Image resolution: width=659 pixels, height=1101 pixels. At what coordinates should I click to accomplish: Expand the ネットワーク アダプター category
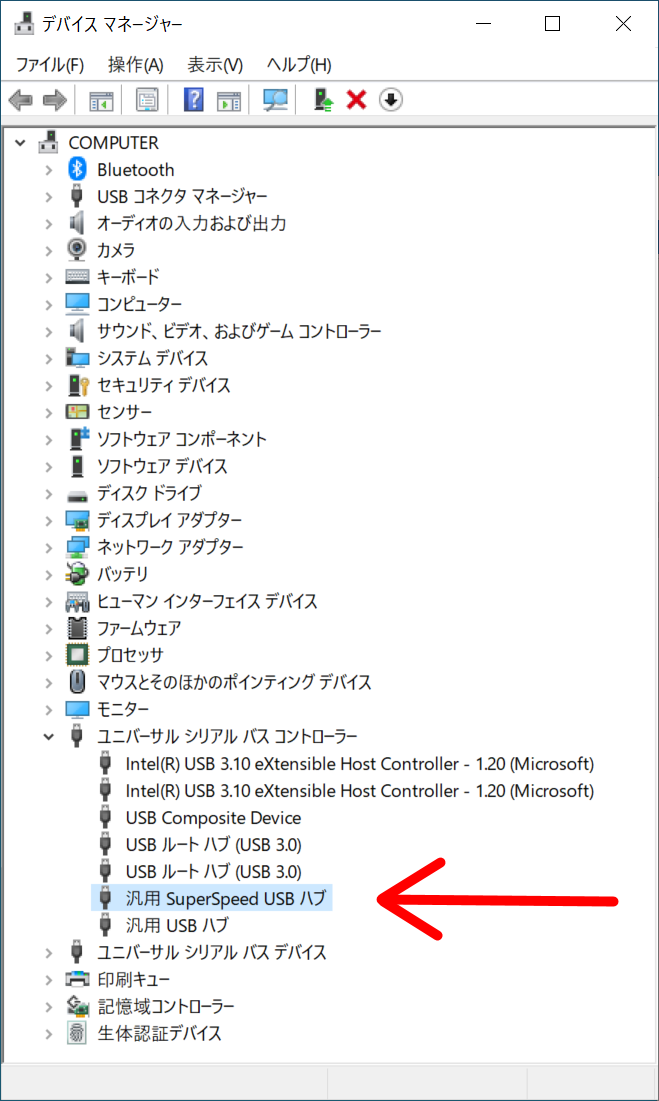[x=48, y=547]
